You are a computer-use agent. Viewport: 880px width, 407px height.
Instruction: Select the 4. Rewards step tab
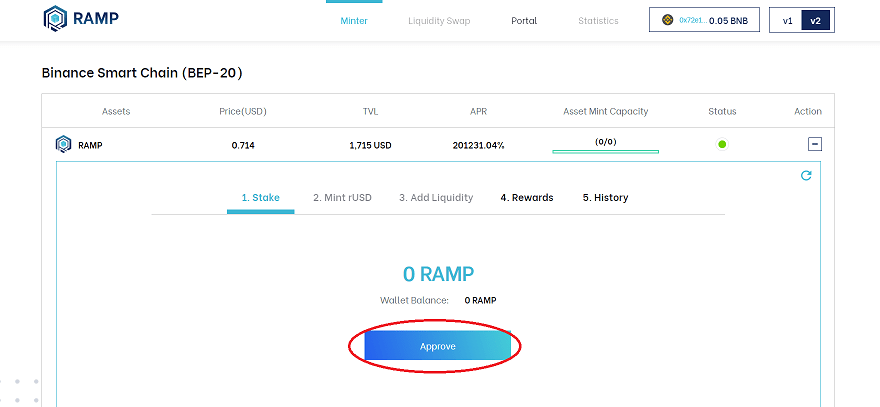click(527, 198)
